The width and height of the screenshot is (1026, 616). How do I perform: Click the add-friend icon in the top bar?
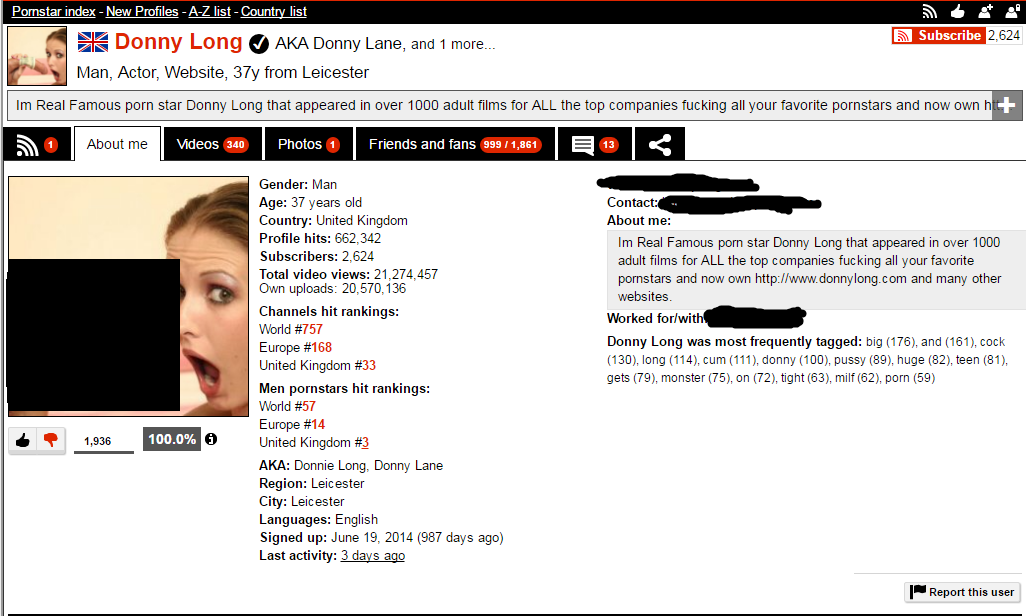click(x=985, y=11)
